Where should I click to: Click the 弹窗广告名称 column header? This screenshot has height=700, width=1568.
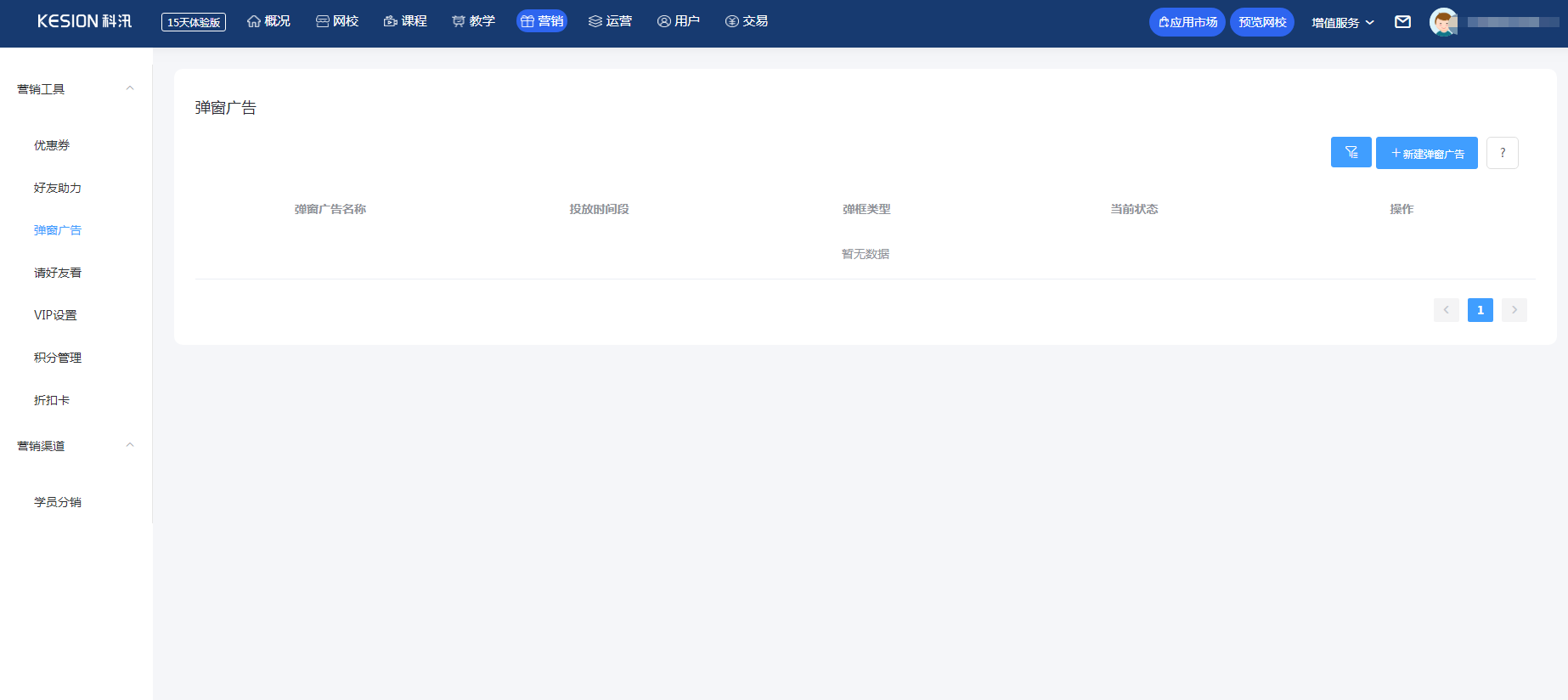(x=330, y=209)
